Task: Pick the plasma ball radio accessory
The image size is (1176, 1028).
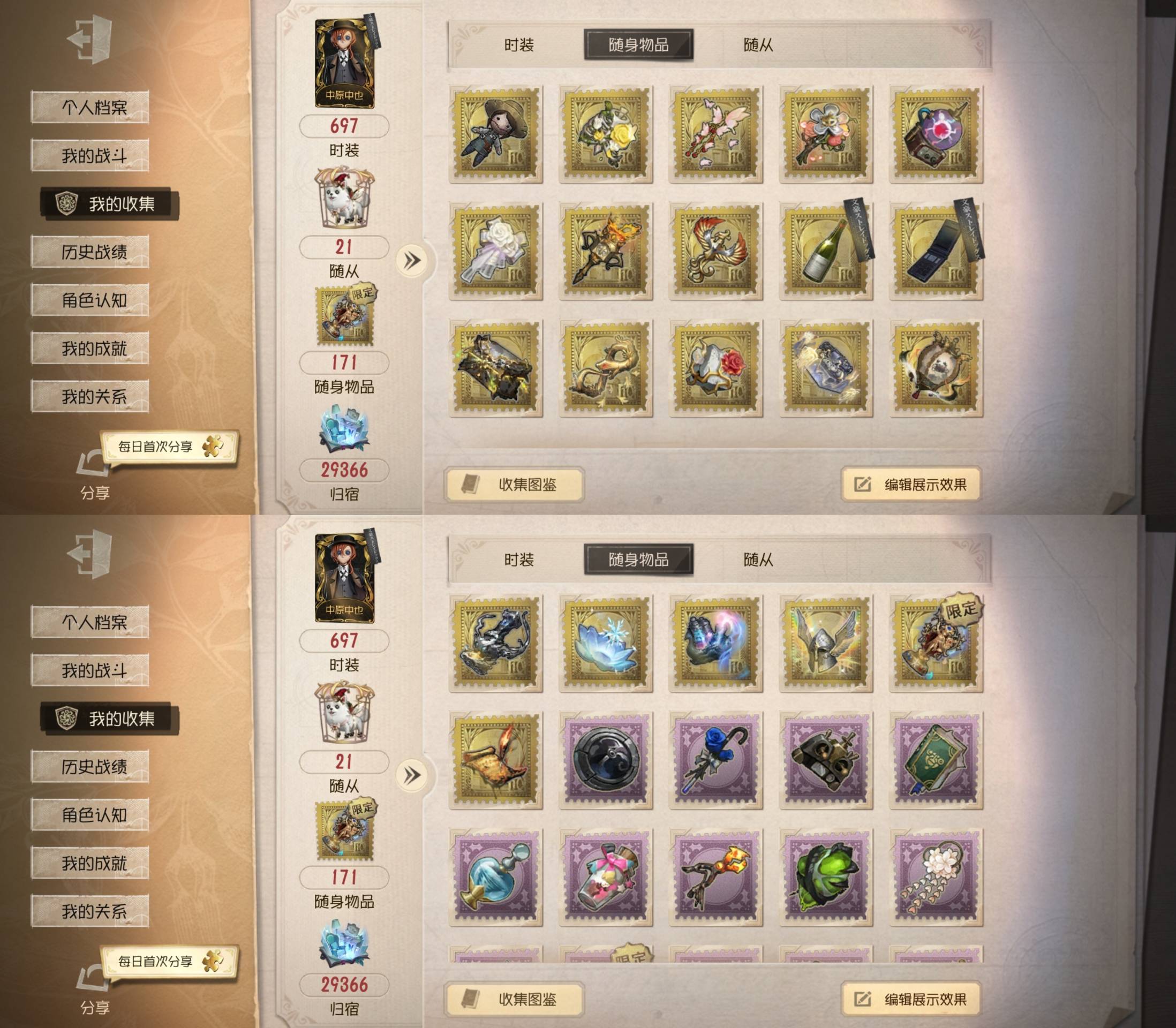Action: tap(936, 135)
